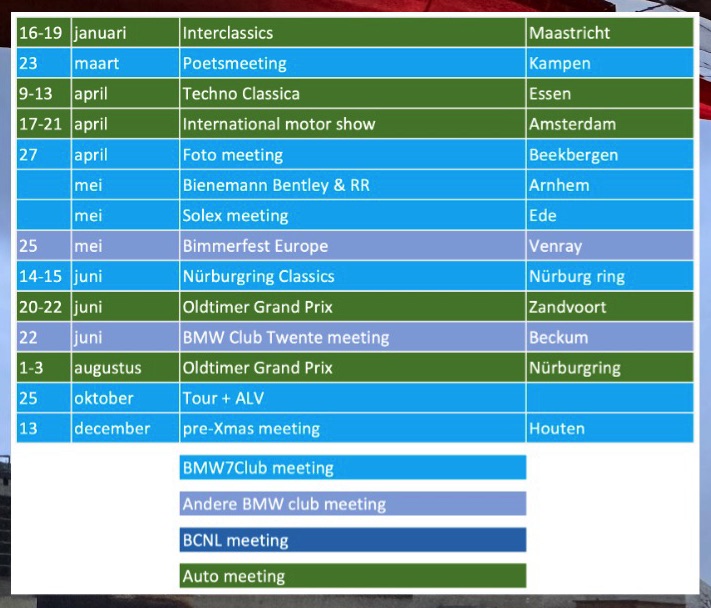The image size is (711, 608).
Task: Click 'Bienemann Bentley & RR' cell
Action: (352, 185)
